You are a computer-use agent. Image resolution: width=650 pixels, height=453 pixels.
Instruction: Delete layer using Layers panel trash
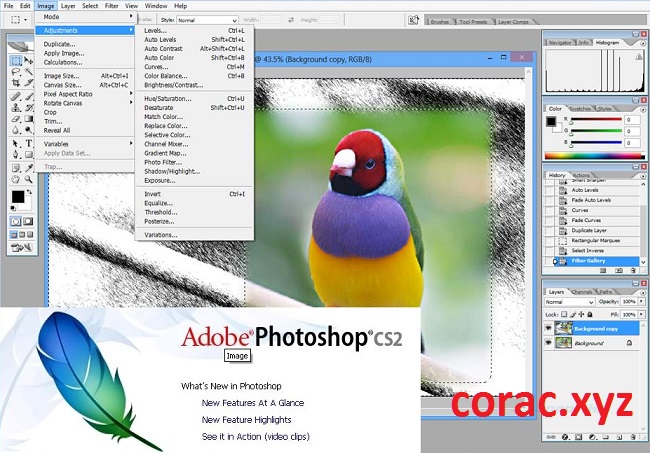[633, 437]
